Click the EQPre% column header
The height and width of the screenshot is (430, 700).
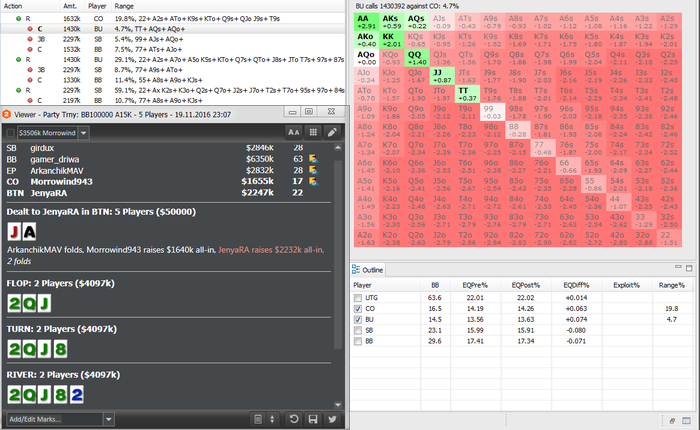tap(475, 285)
